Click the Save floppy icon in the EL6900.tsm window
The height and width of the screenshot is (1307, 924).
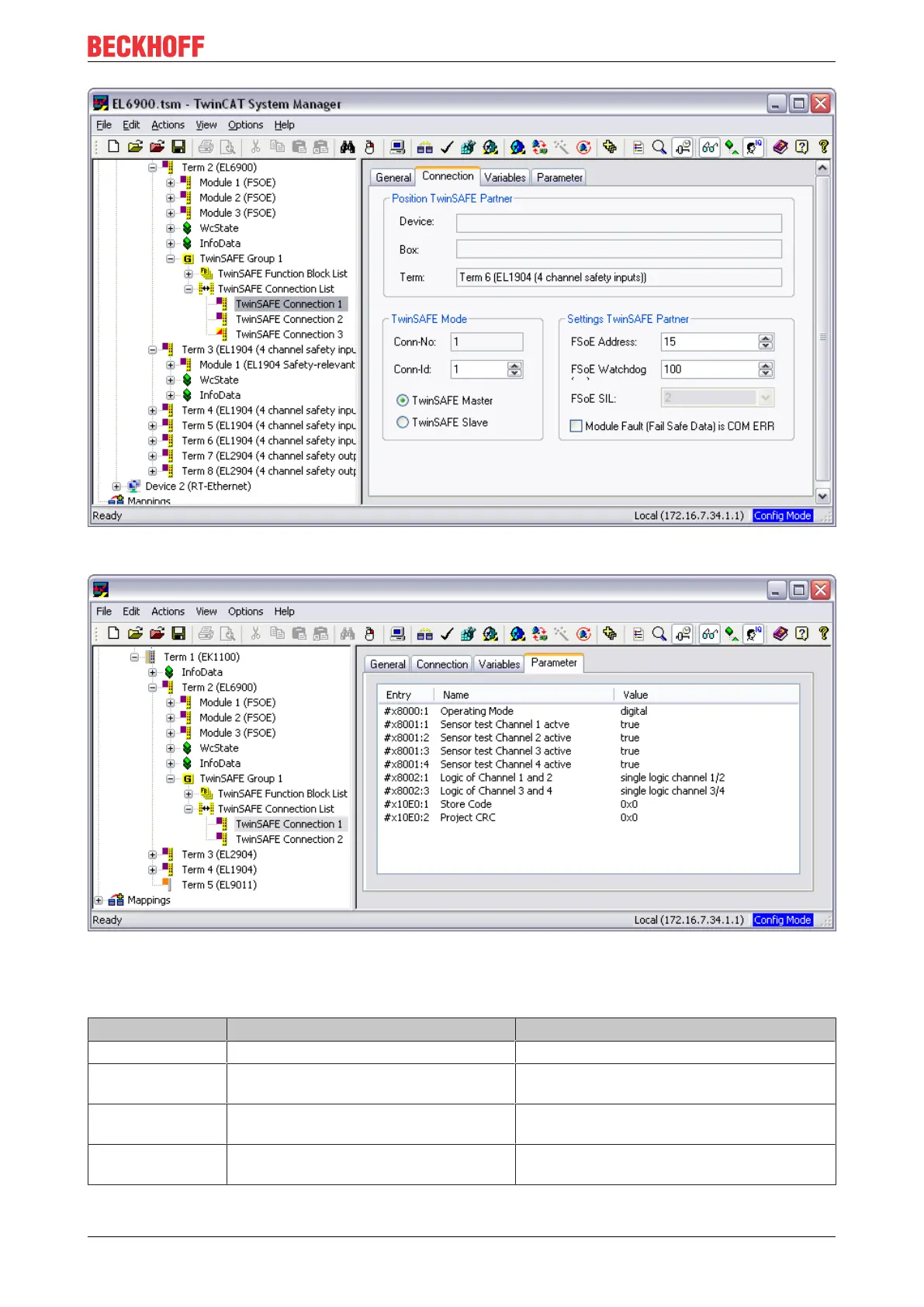pos(178,147)
